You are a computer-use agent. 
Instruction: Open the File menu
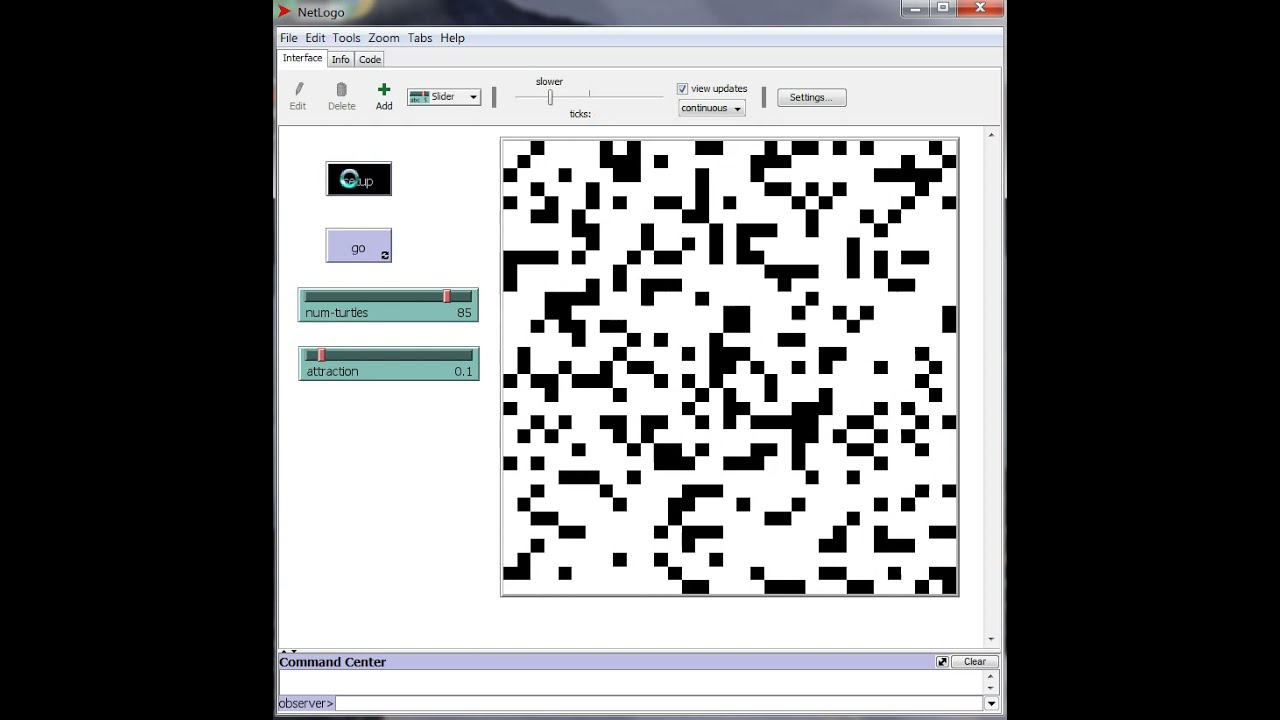[x=289, y=38]
